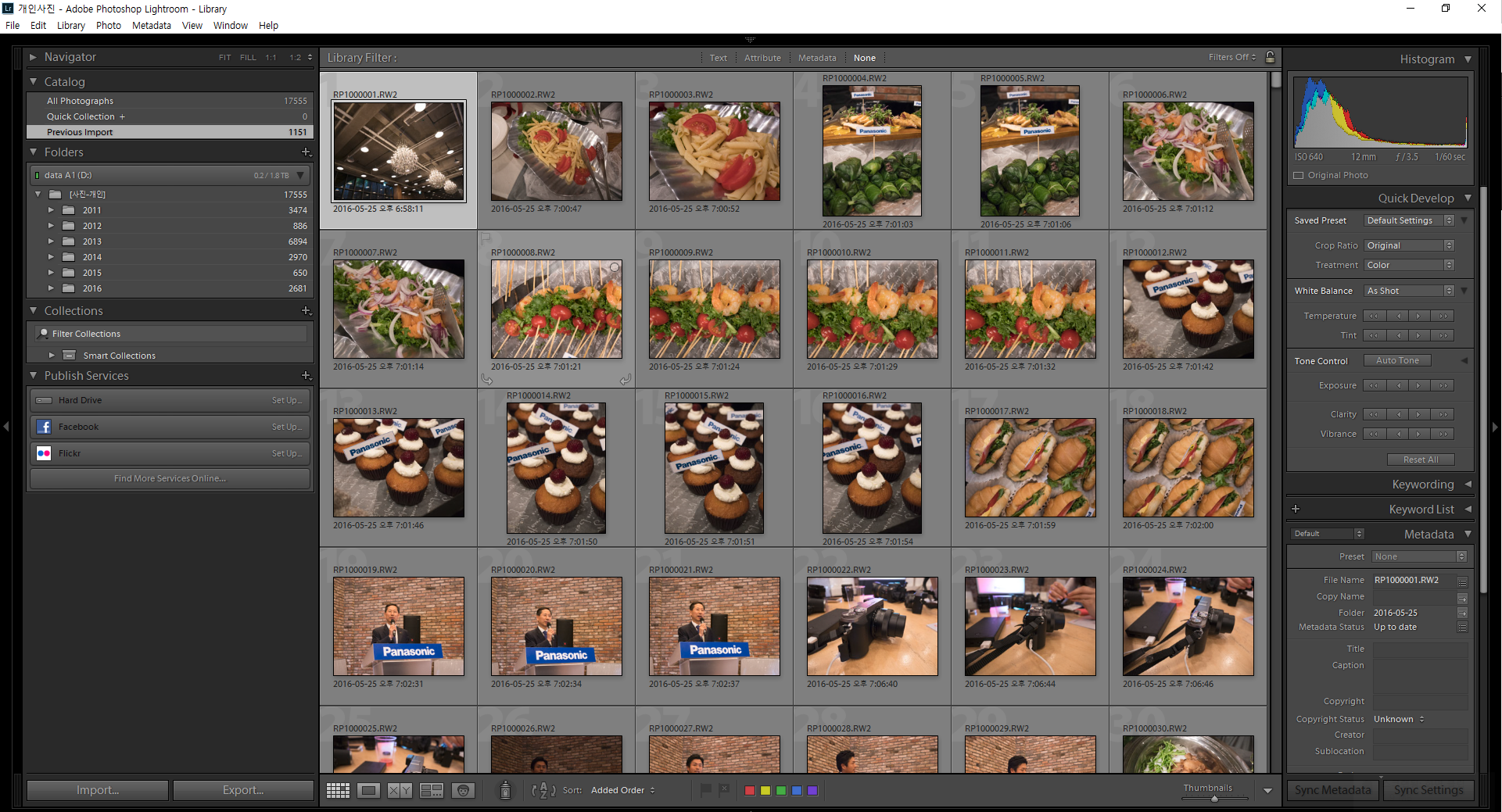1502x812 pixels.
Task: Add new folder with plus icon
Action: 306,152
